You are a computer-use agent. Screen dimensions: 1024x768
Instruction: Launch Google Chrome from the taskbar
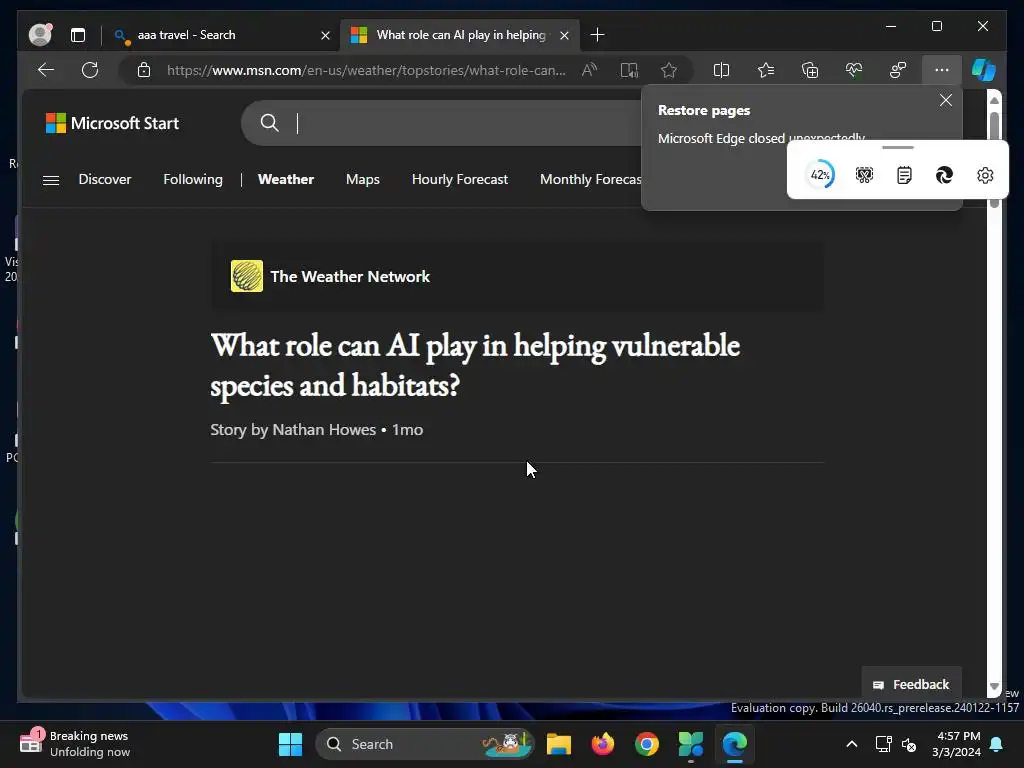pyautogui.click(x=647, y=744)
